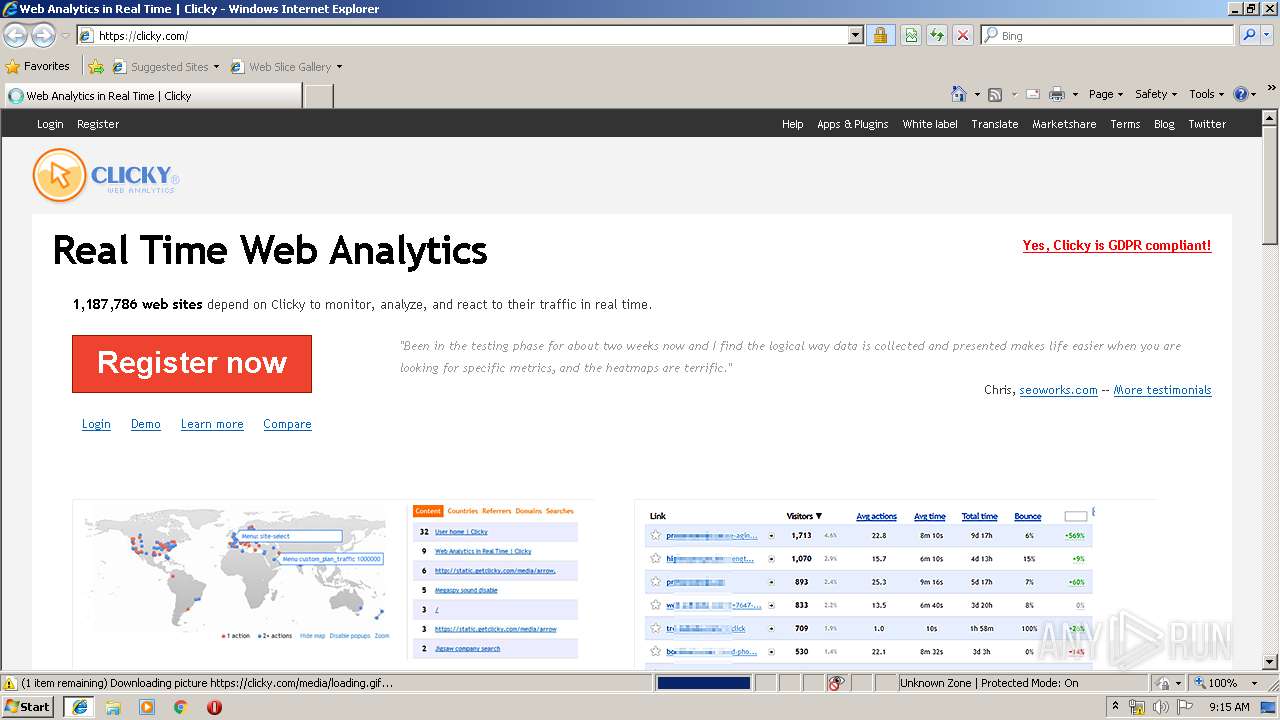Open the Tools menu dropdown
The image size is (1280, 720).
tap(1206, 94)
